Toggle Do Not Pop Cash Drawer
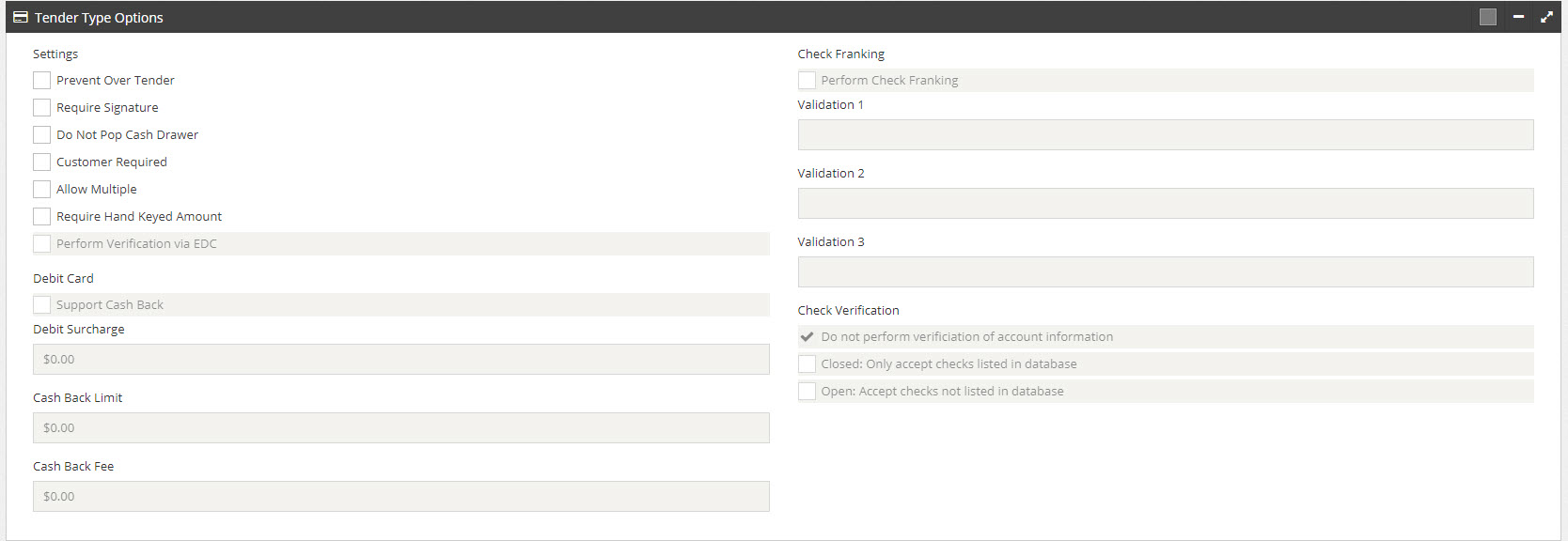 (x=41, y=135)
